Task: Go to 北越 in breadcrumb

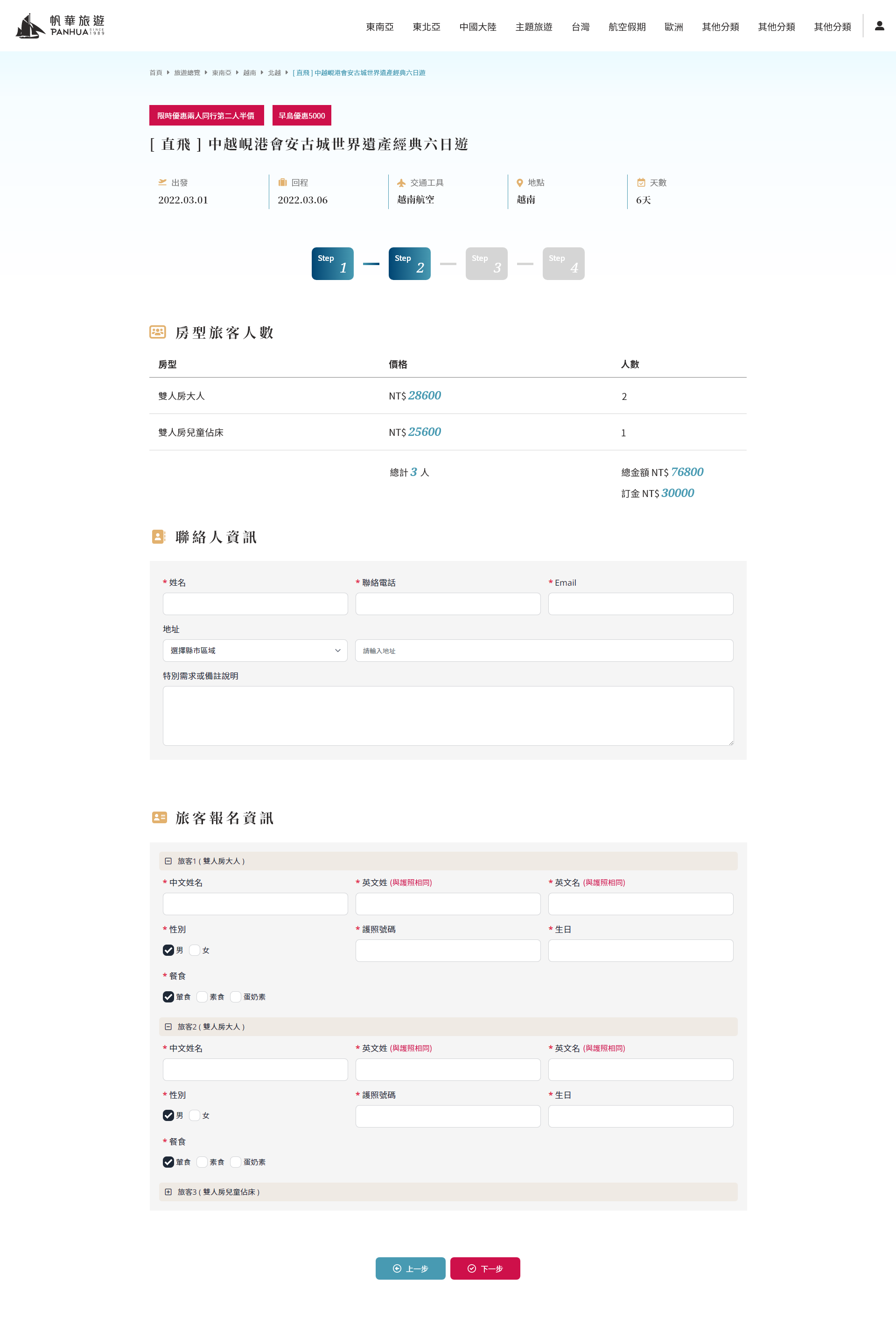Action: (x=274, y=73)
